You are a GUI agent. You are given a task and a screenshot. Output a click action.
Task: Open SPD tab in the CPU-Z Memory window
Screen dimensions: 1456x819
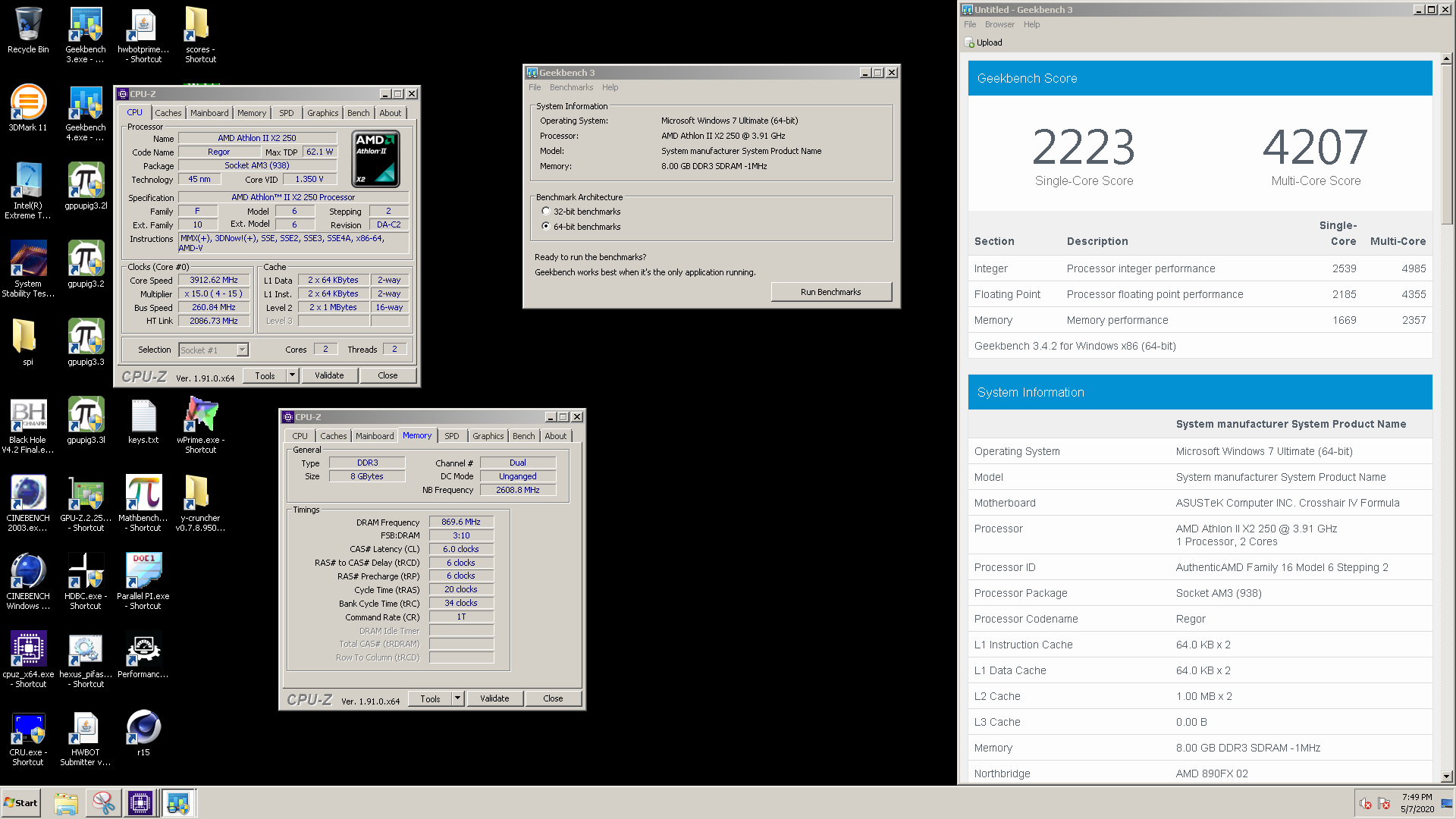[451, 436]
